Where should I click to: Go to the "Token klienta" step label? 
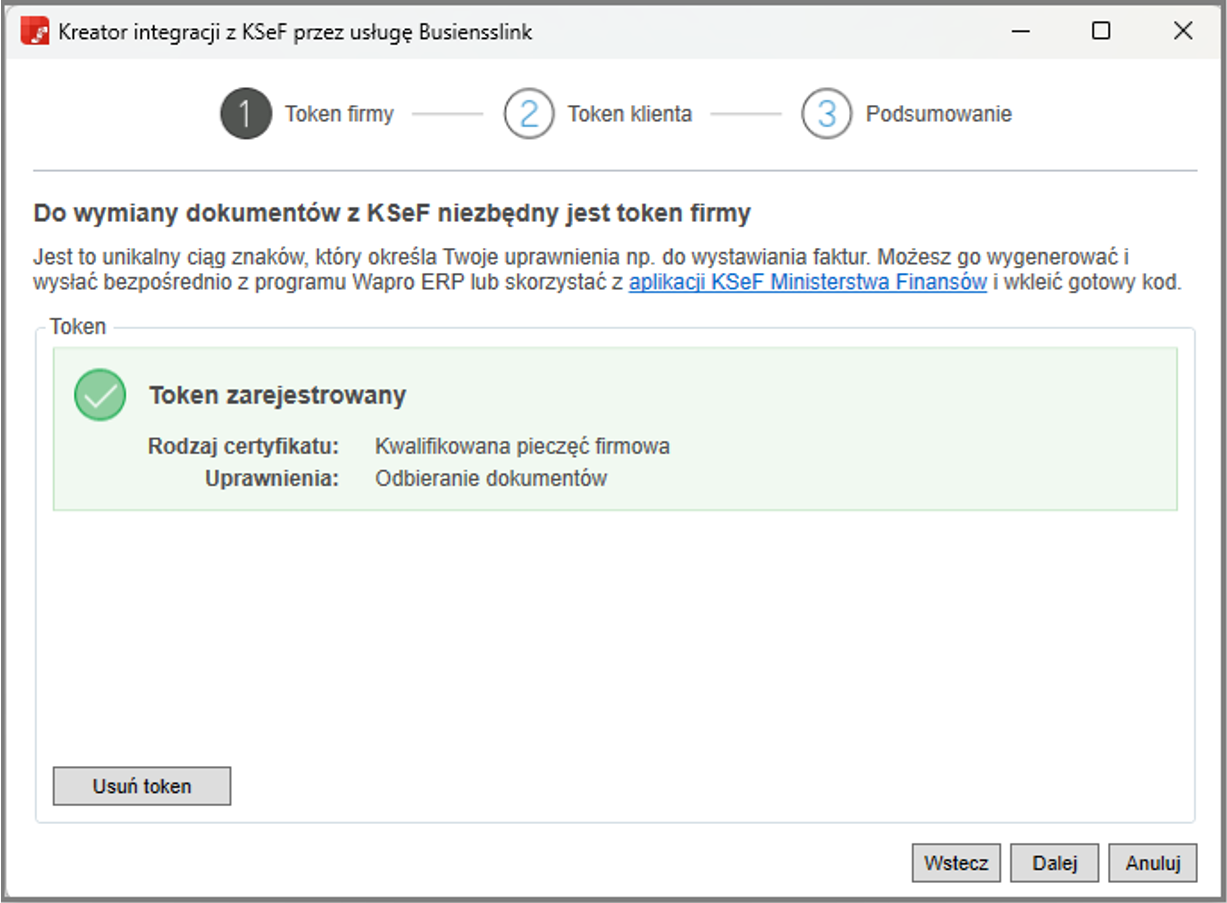[629, 114]
